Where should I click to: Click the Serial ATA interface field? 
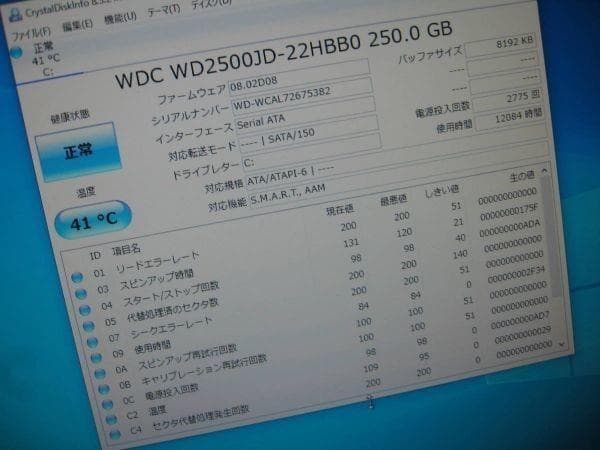pos(306,115)
